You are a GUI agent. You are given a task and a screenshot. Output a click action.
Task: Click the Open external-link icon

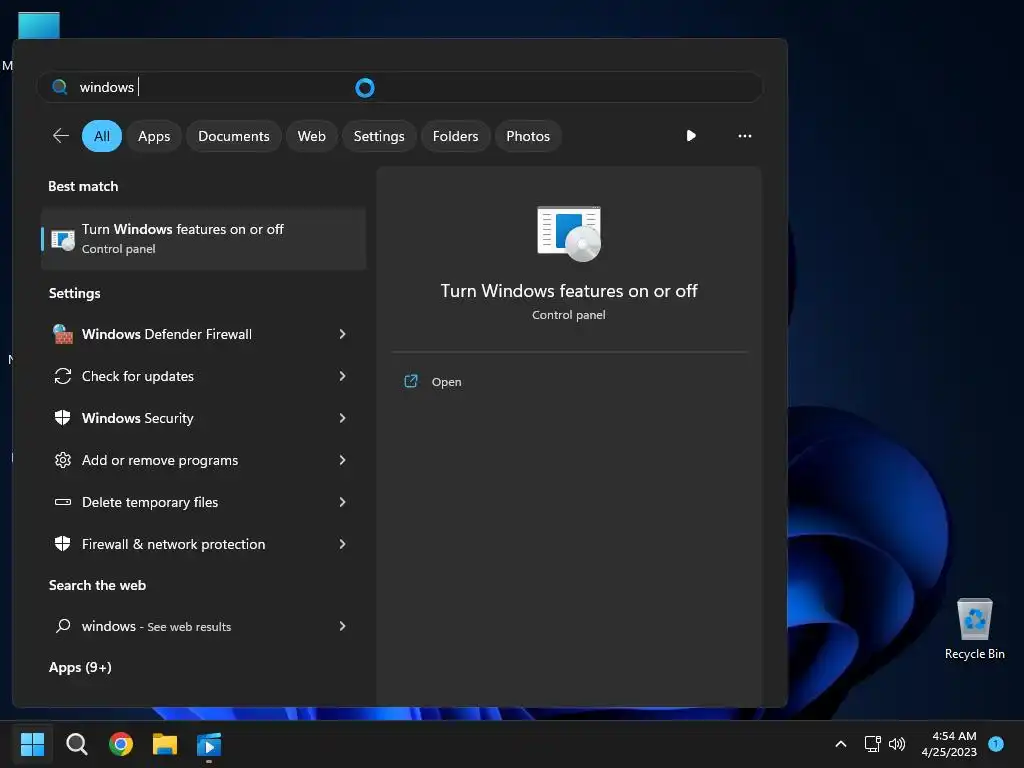[411, 381]
